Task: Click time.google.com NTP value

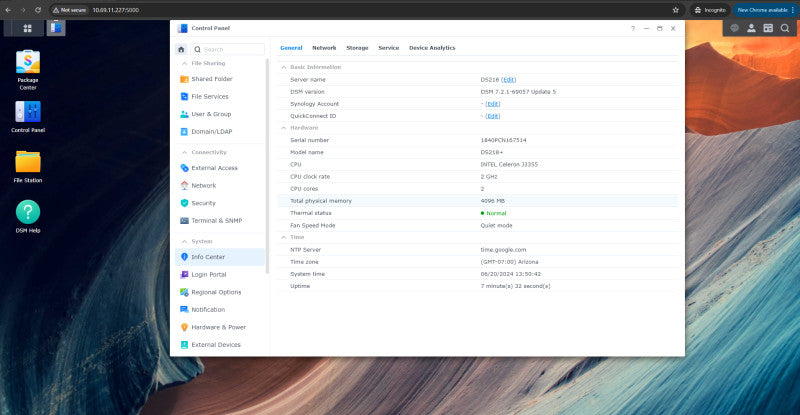Action: (503, 250)
